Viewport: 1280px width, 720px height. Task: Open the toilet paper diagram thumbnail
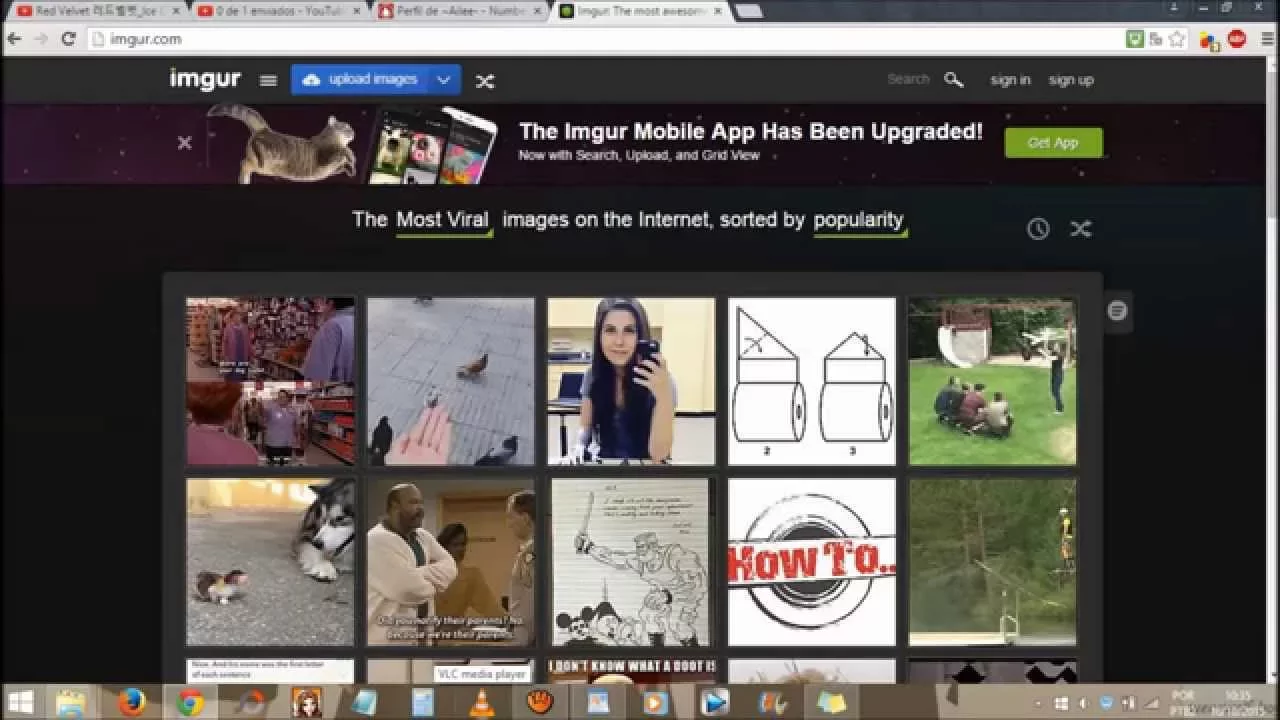[x=812, y=381]
